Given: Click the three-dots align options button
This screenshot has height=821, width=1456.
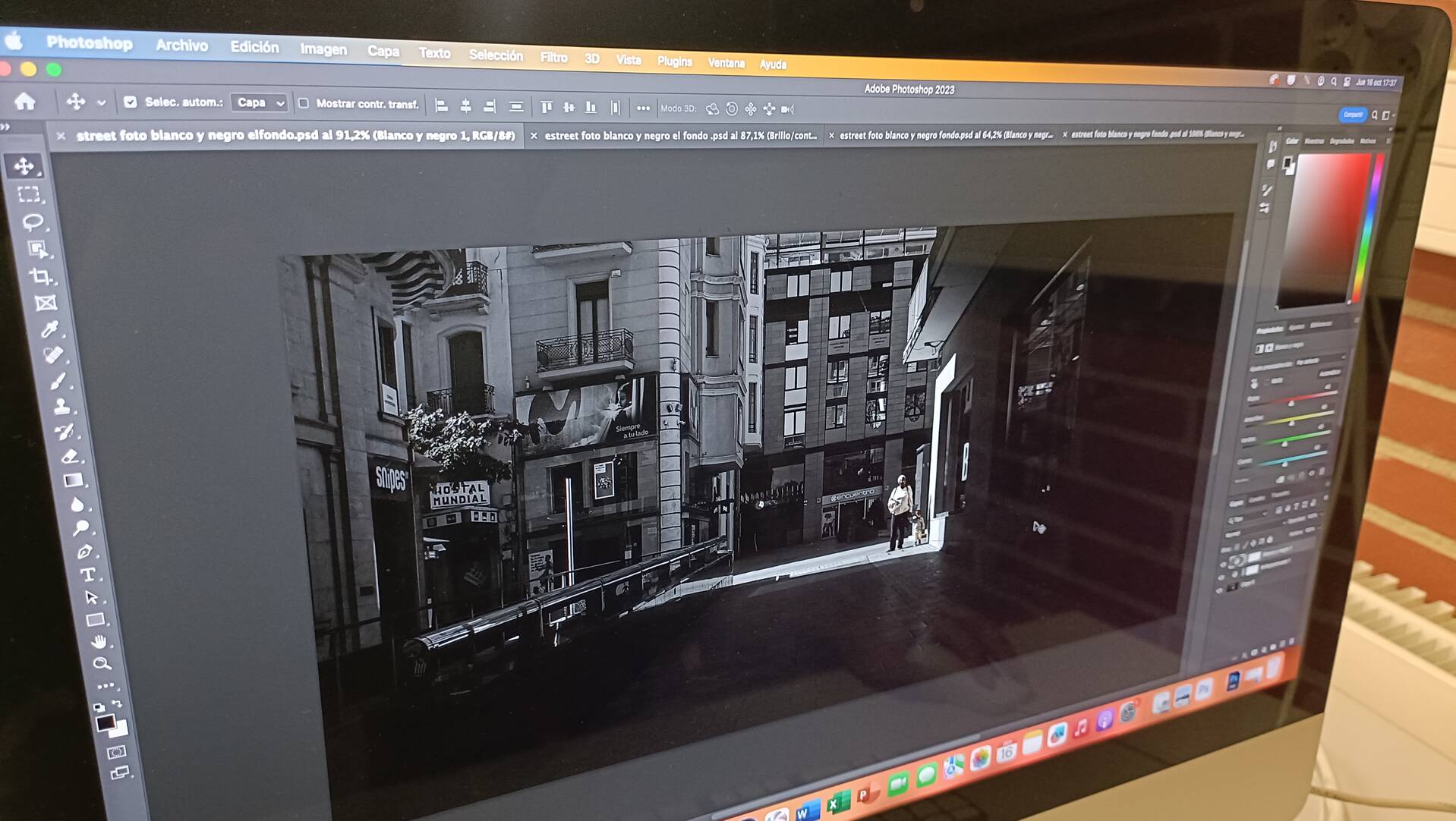Looking at the screenshot, I should (x=643, y=109).
